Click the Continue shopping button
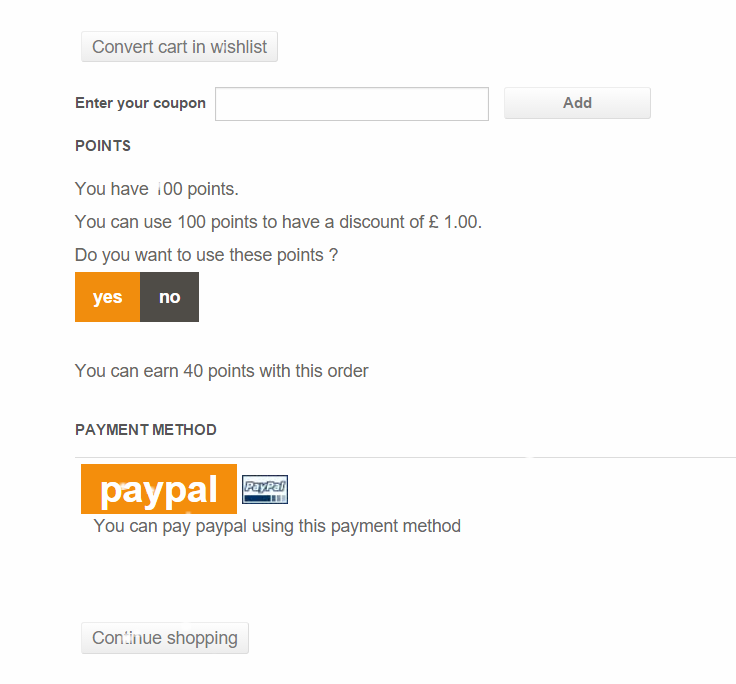 165,638
